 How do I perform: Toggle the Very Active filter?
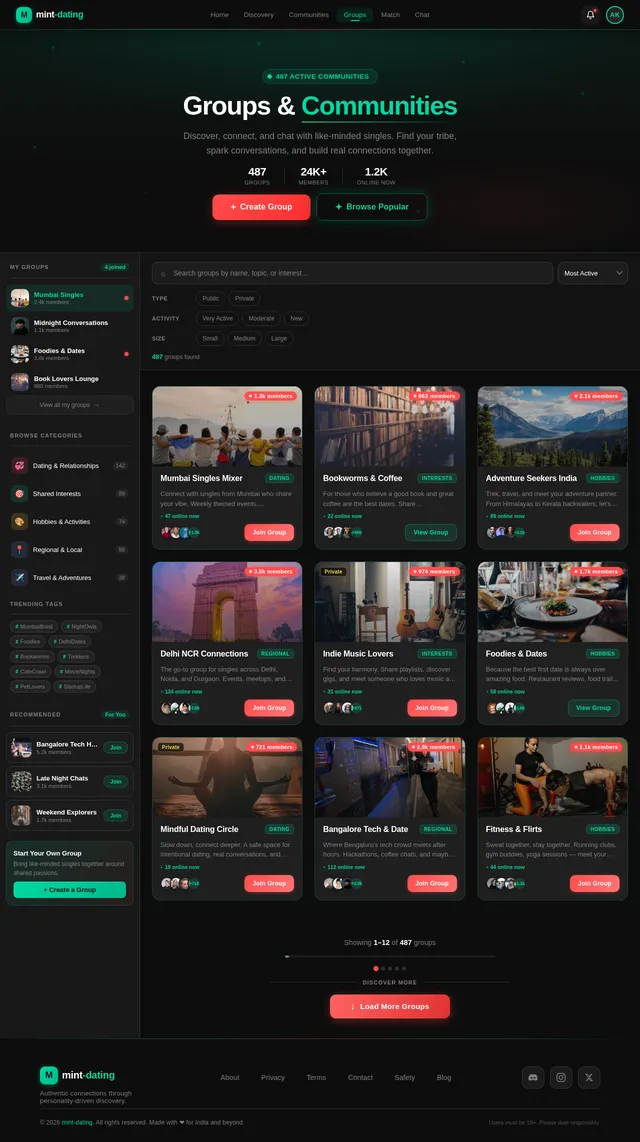pyautogui.click(x=217, y=318)
